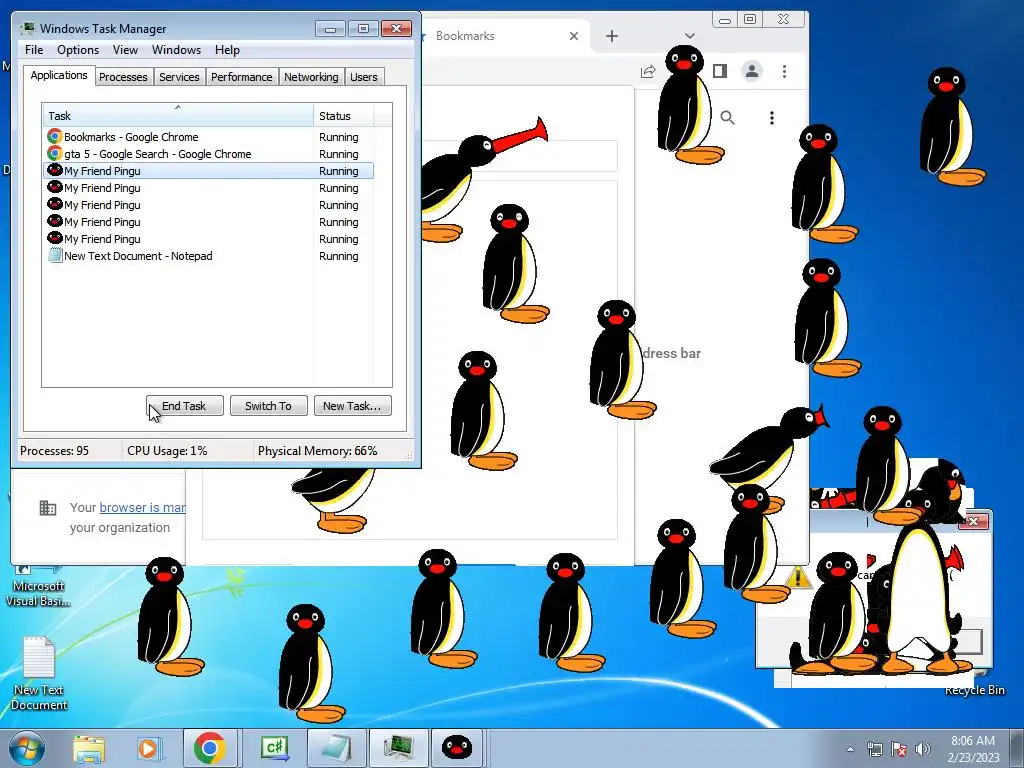Open the 'browser is managed' link in Chrome

(142, 507)
